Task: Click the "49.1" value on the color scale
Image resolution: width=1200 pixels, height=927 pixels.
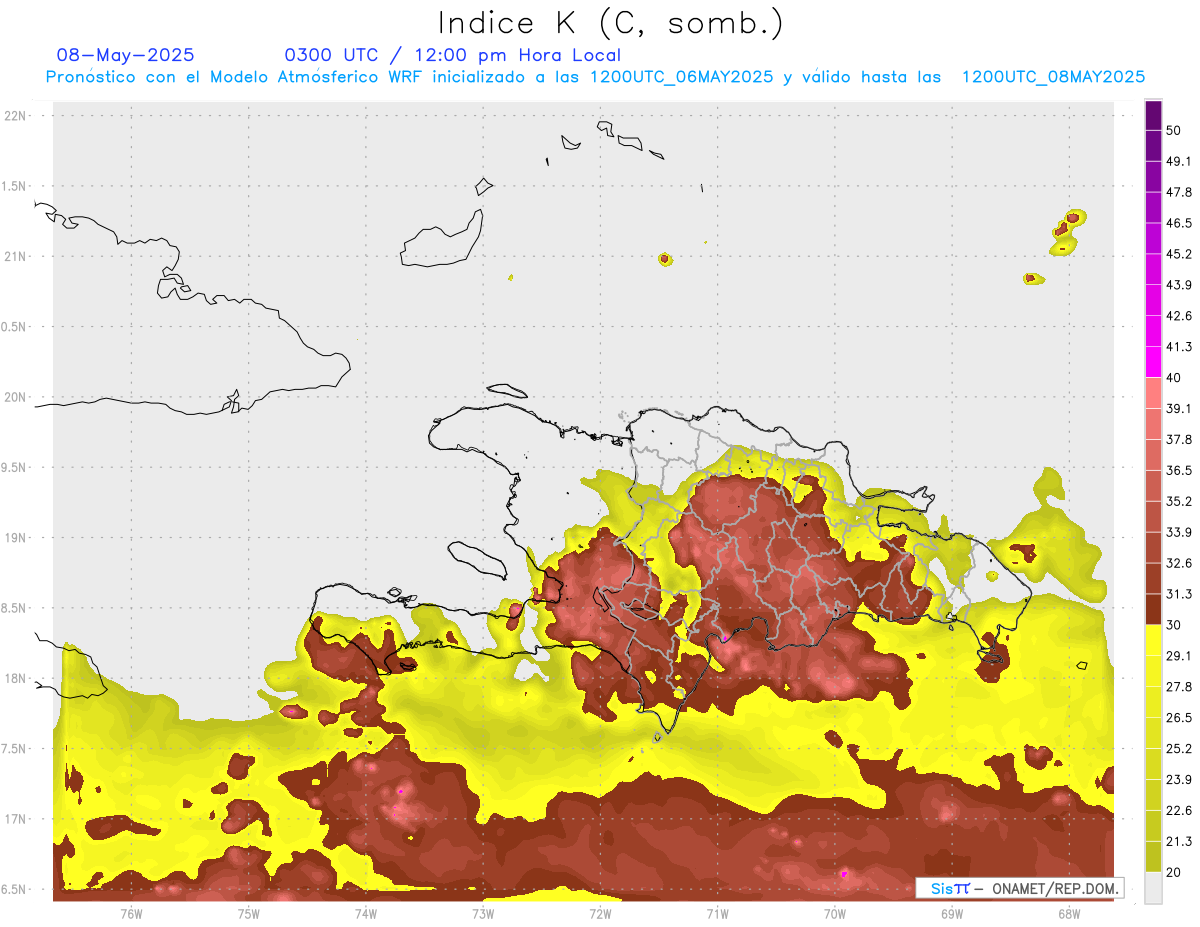Action: [1179, 161]
